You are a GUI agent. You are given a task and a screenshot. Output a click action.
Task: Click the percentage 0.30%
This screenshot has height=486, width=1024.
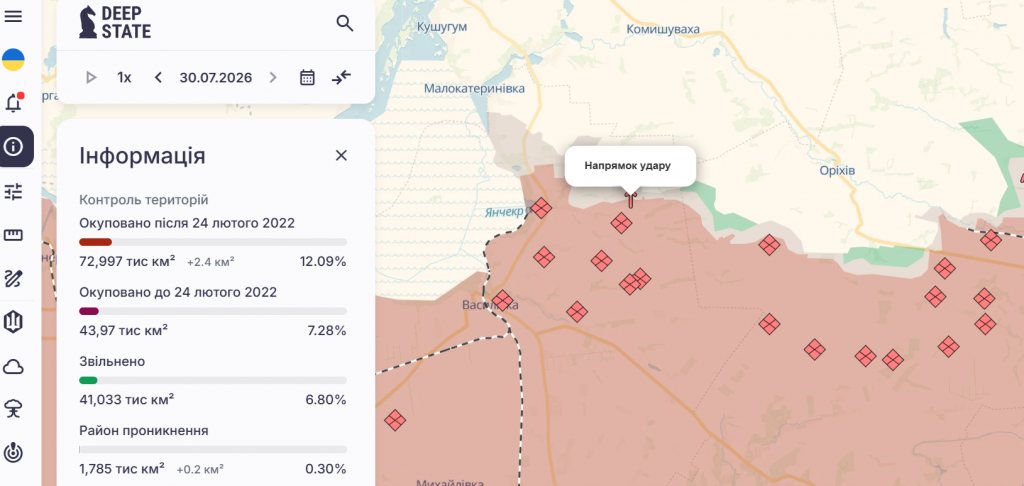(326, 469)
